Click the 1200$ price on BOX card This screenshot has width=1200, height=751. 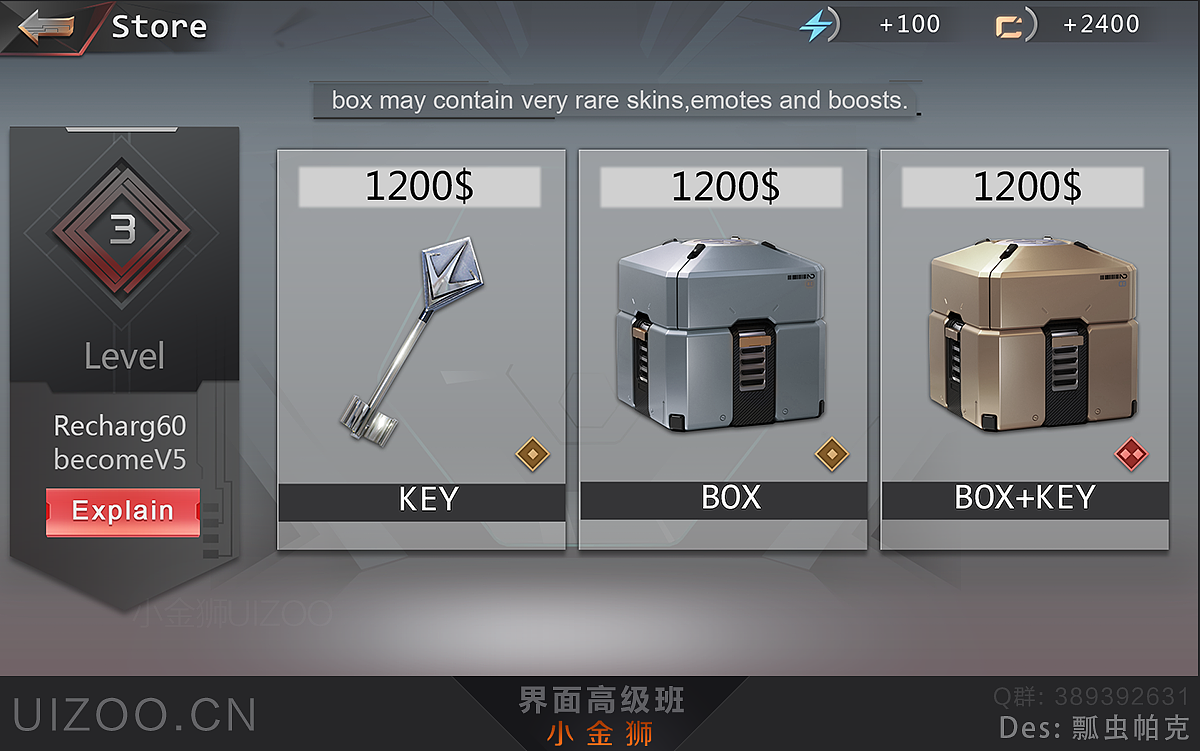click(x=721, y=187)
